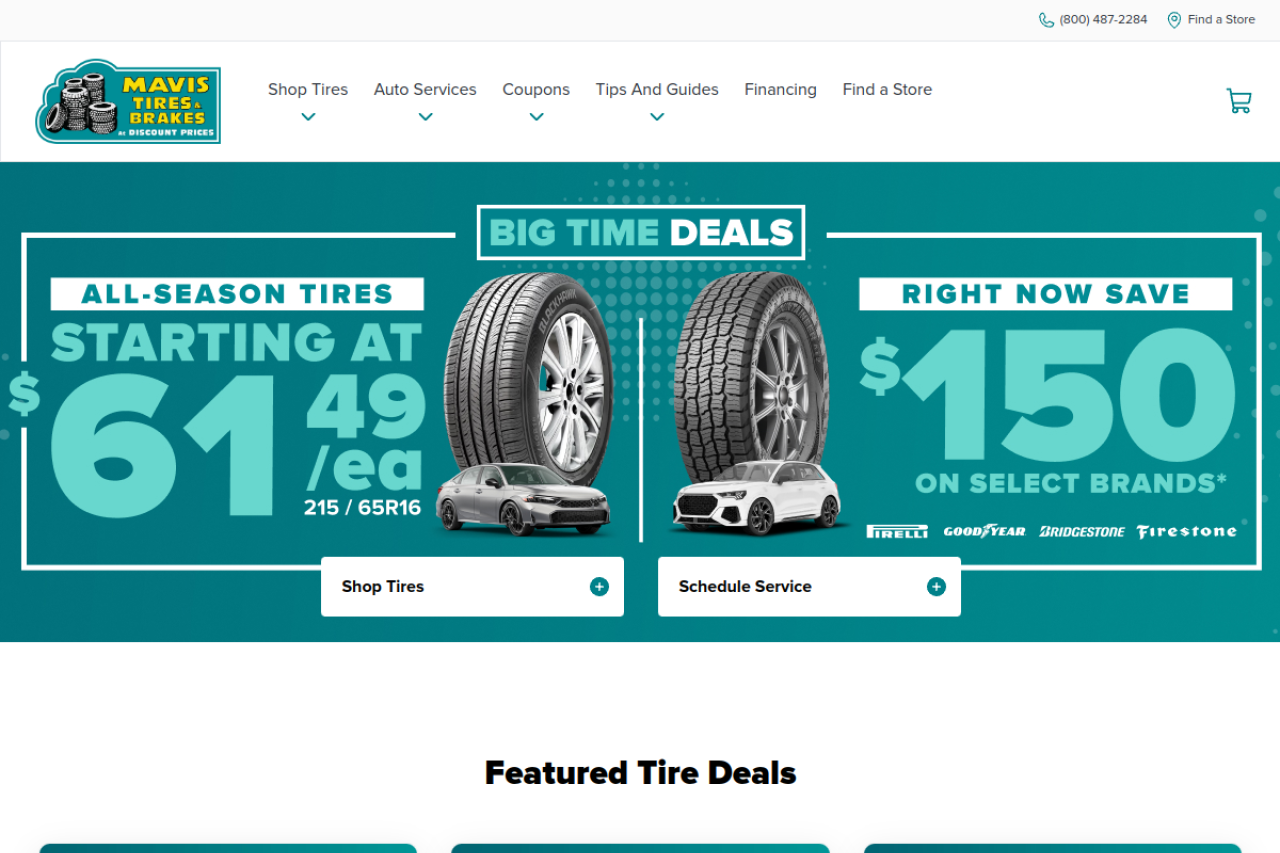Expand the Coupons chevron
This screenshot has height=853, width=1280.
[x=536, y=117]
